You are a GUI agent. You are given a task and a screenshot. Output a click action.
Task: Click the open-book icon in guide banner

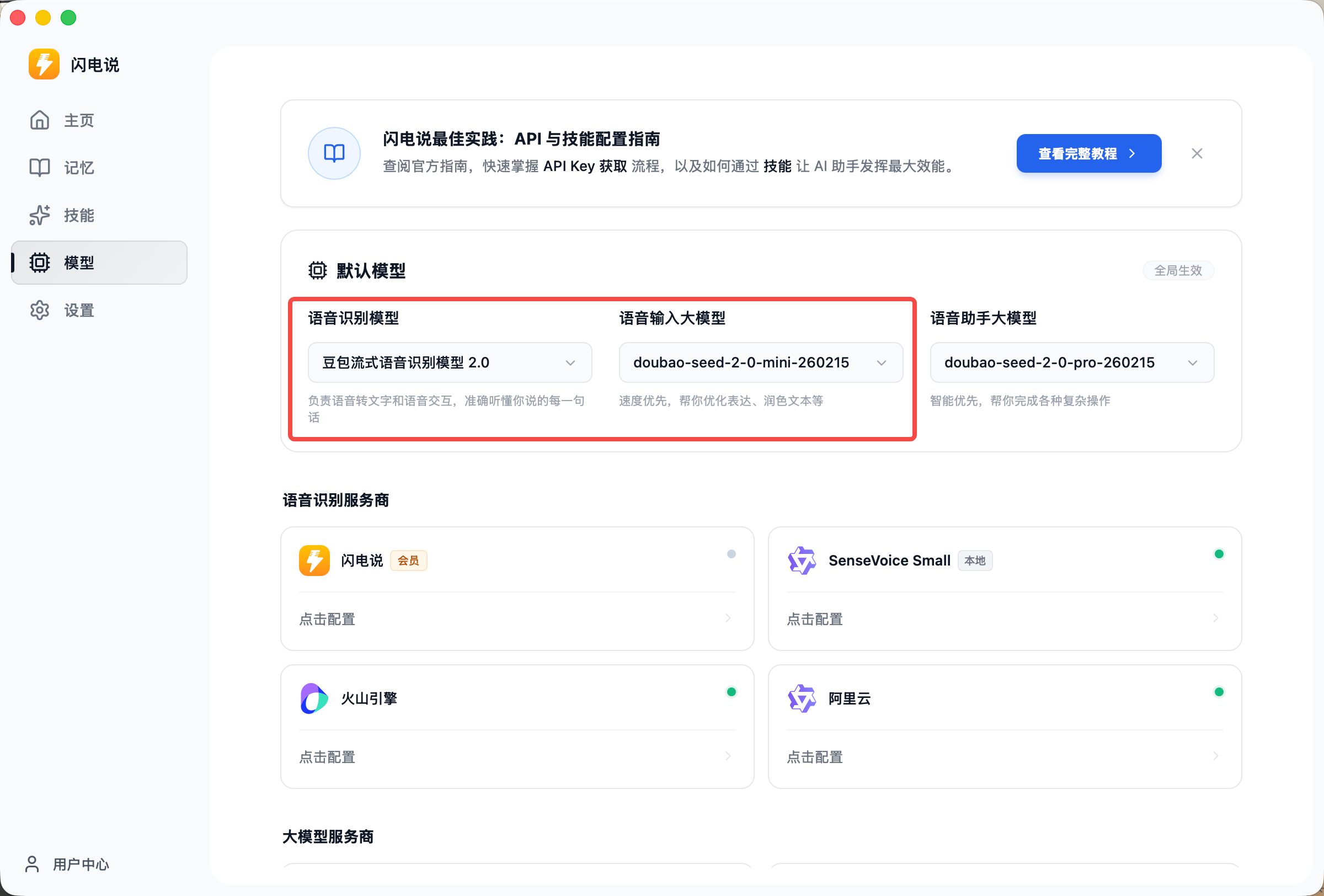coord(334,153)
